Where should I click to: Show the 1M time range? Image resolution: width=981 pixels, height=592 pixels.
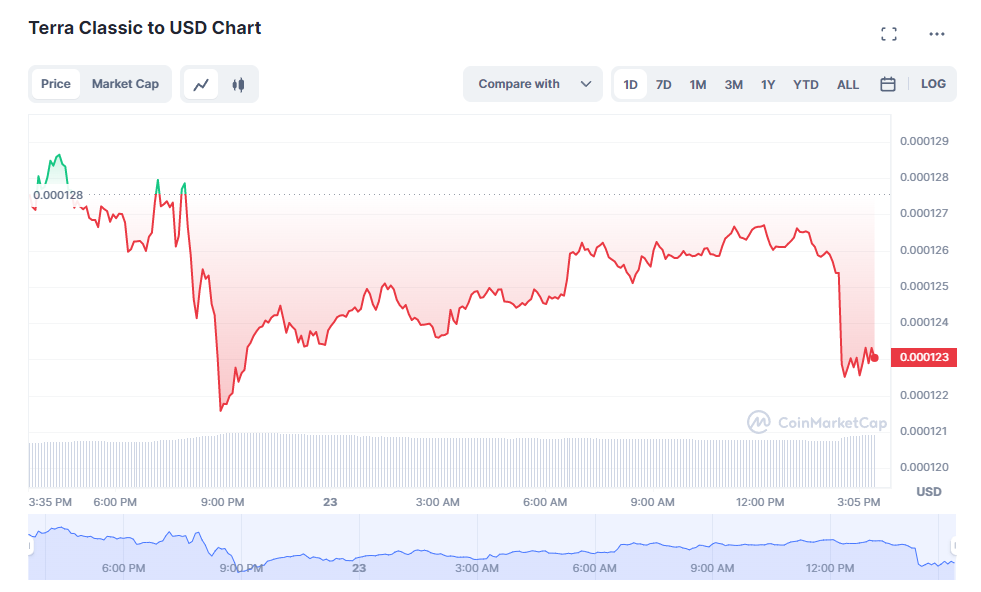pos(698,85)
